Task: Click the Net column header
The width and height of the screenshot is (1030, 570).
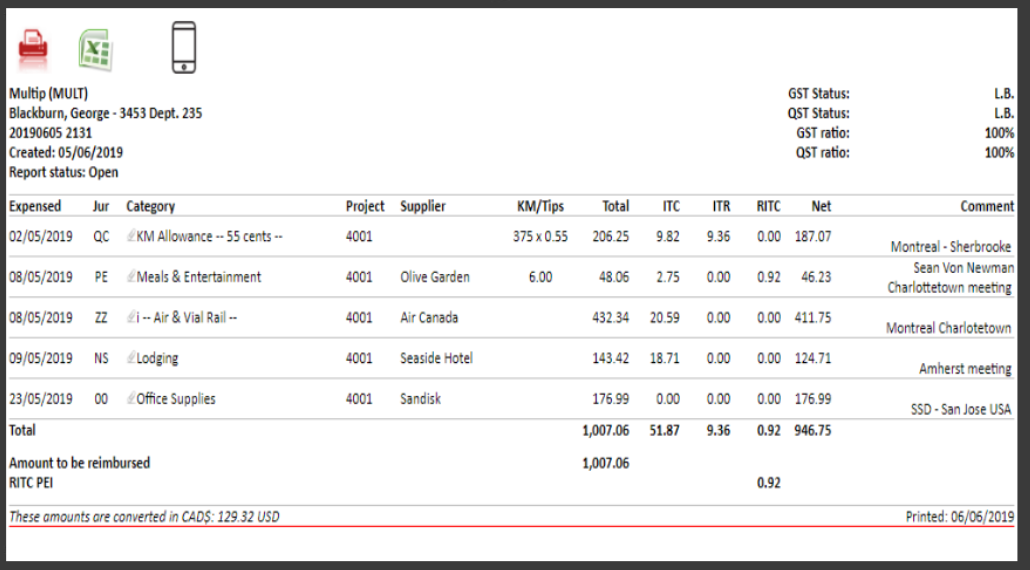Action: (x=821, y=206)
